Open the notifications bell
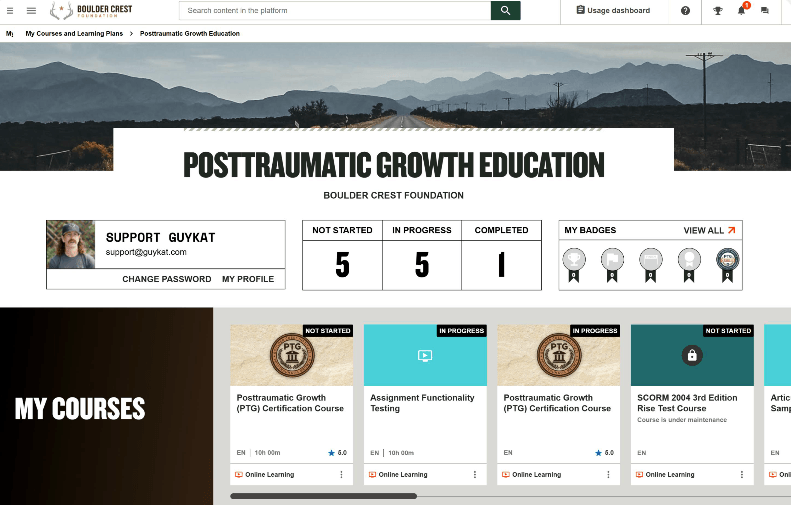 pos(741,11)
